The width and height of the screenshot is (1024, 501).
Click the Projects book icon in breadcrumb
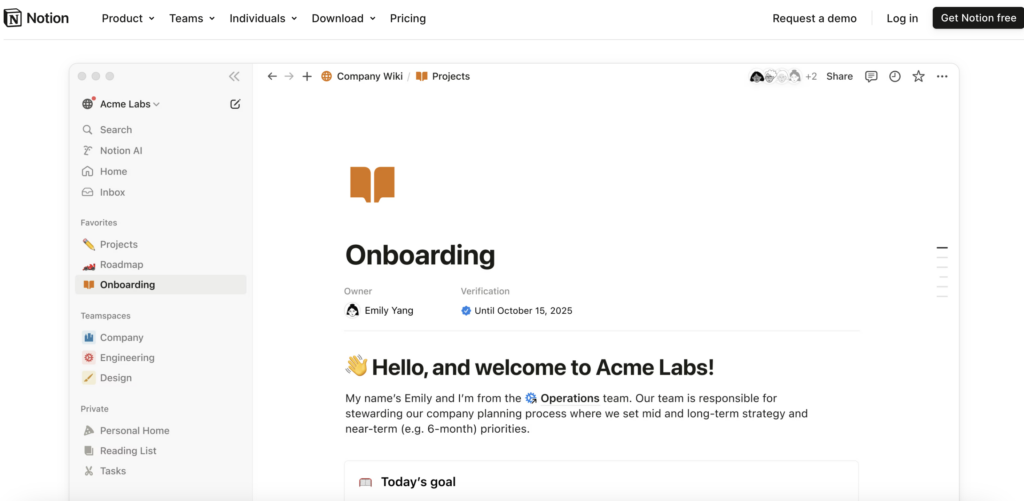pyautogui.click(x=422, y=76)
